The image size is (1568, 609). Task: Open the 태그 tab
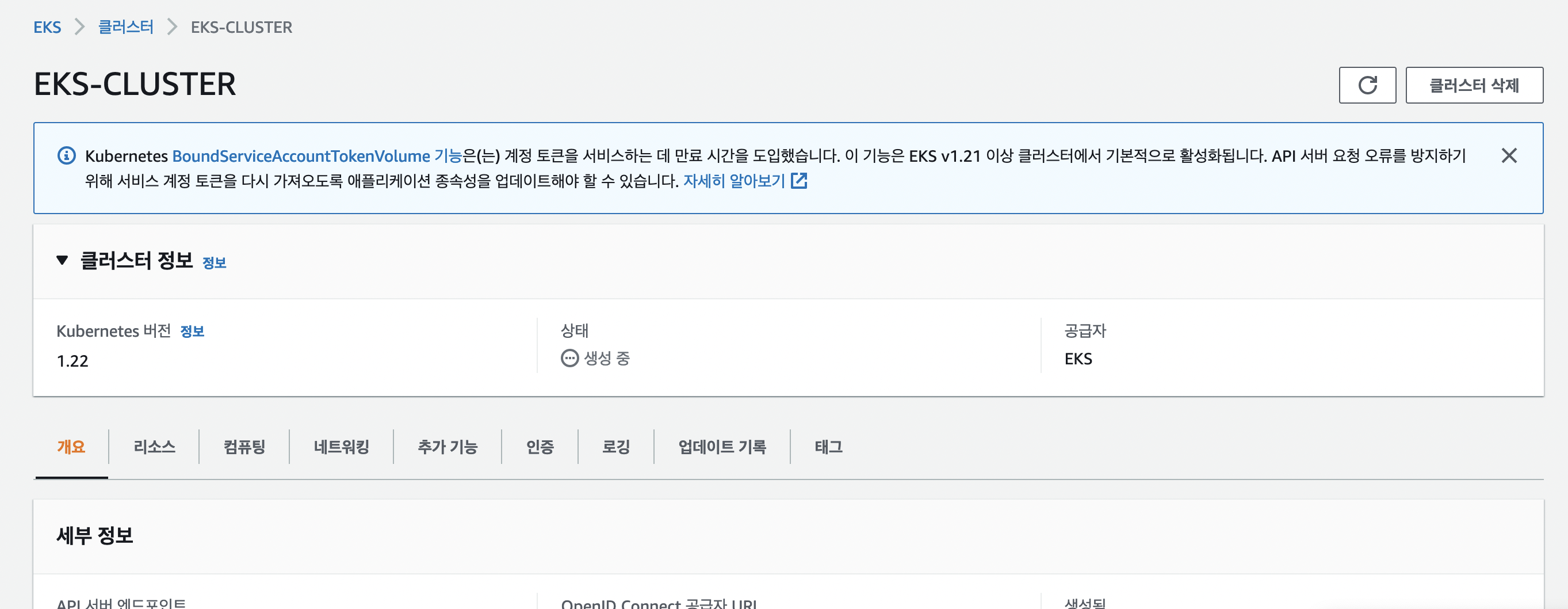point(828,447)
